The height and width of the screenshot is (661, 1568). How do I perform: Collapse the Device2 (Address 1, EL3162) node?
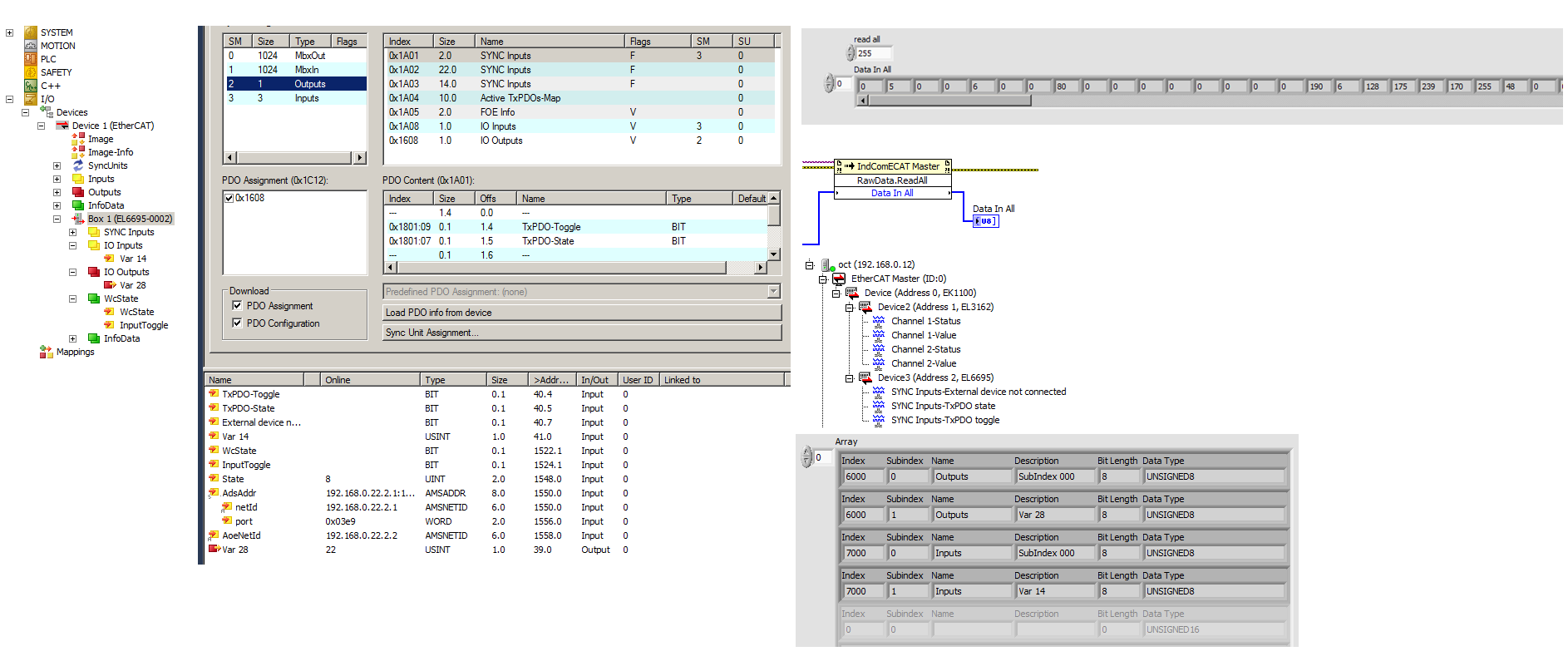coord(850,307)
